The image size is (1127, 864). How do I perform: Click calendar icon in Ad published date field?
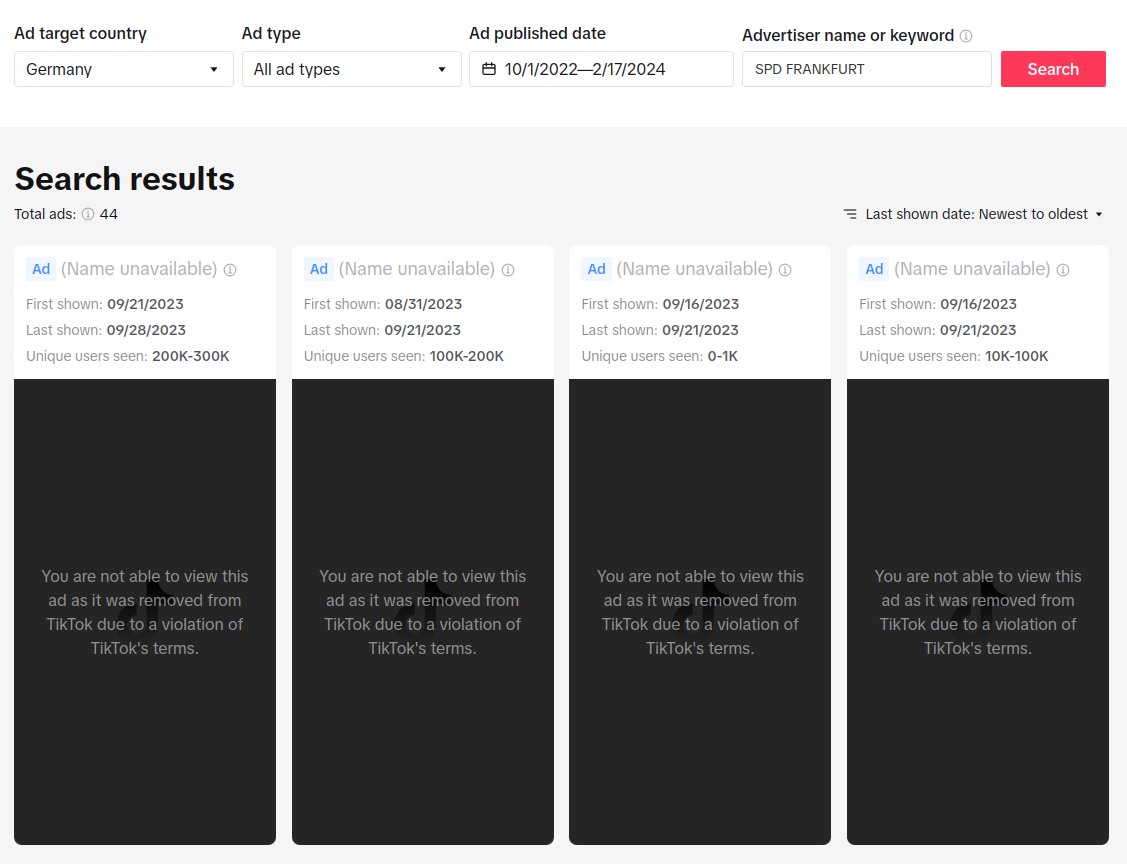coord(489,69)
